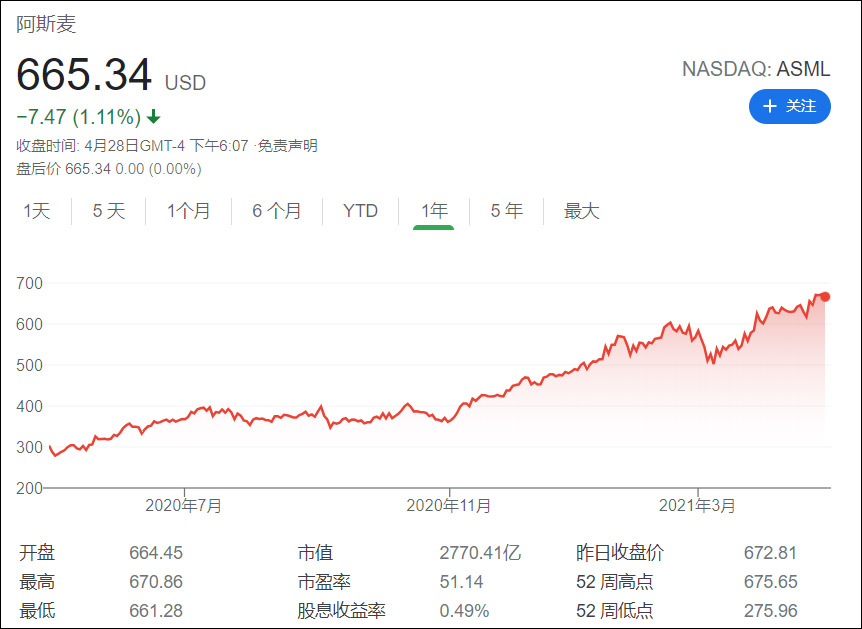Click the 关注 follow button
This screenshot has height=629, width=862.
point(790,107)
